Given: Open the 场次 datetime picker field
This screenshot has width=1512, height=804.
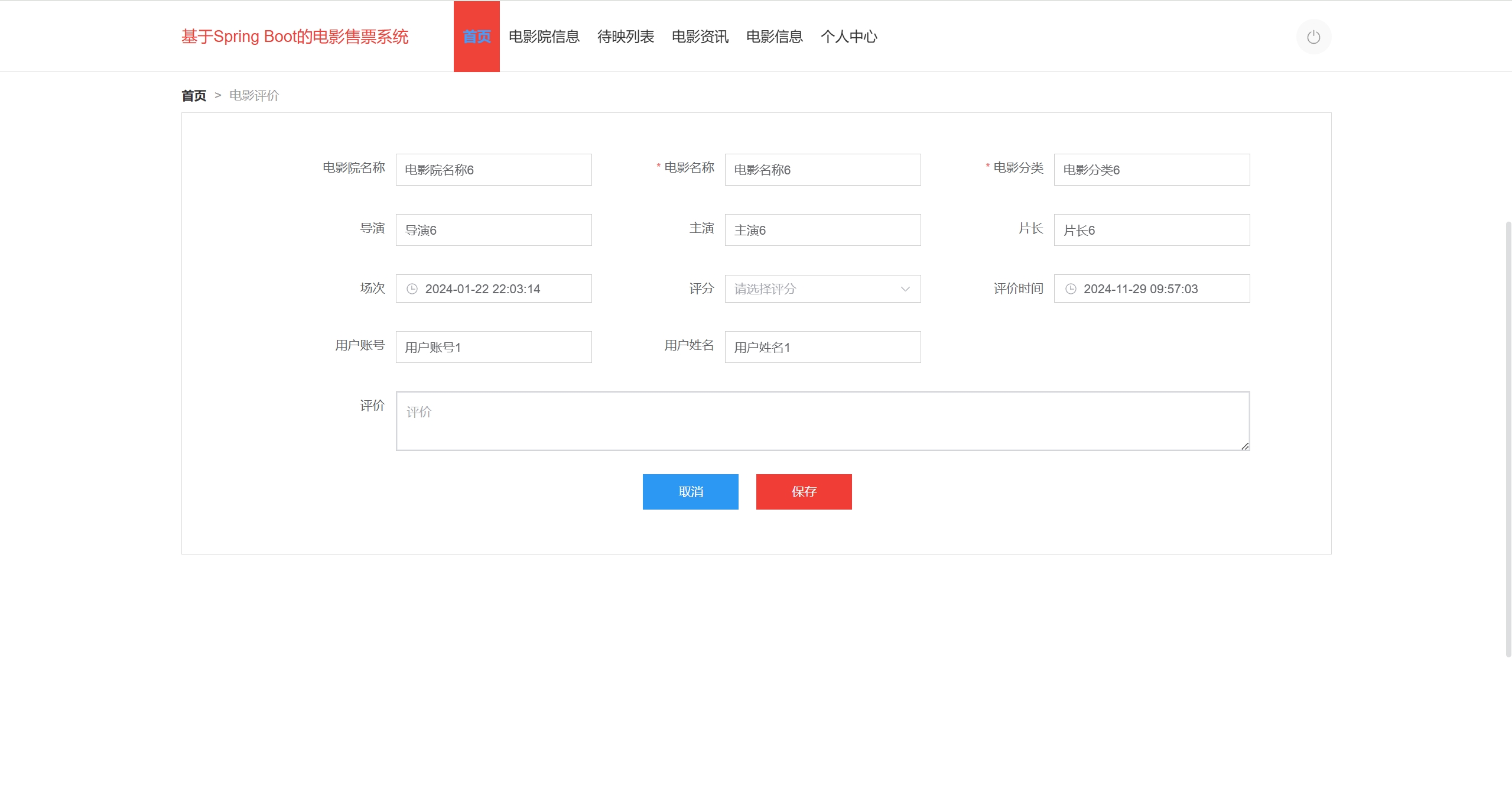Looking at the screenshot, I should pyautogui.click(x=494, y=288).
